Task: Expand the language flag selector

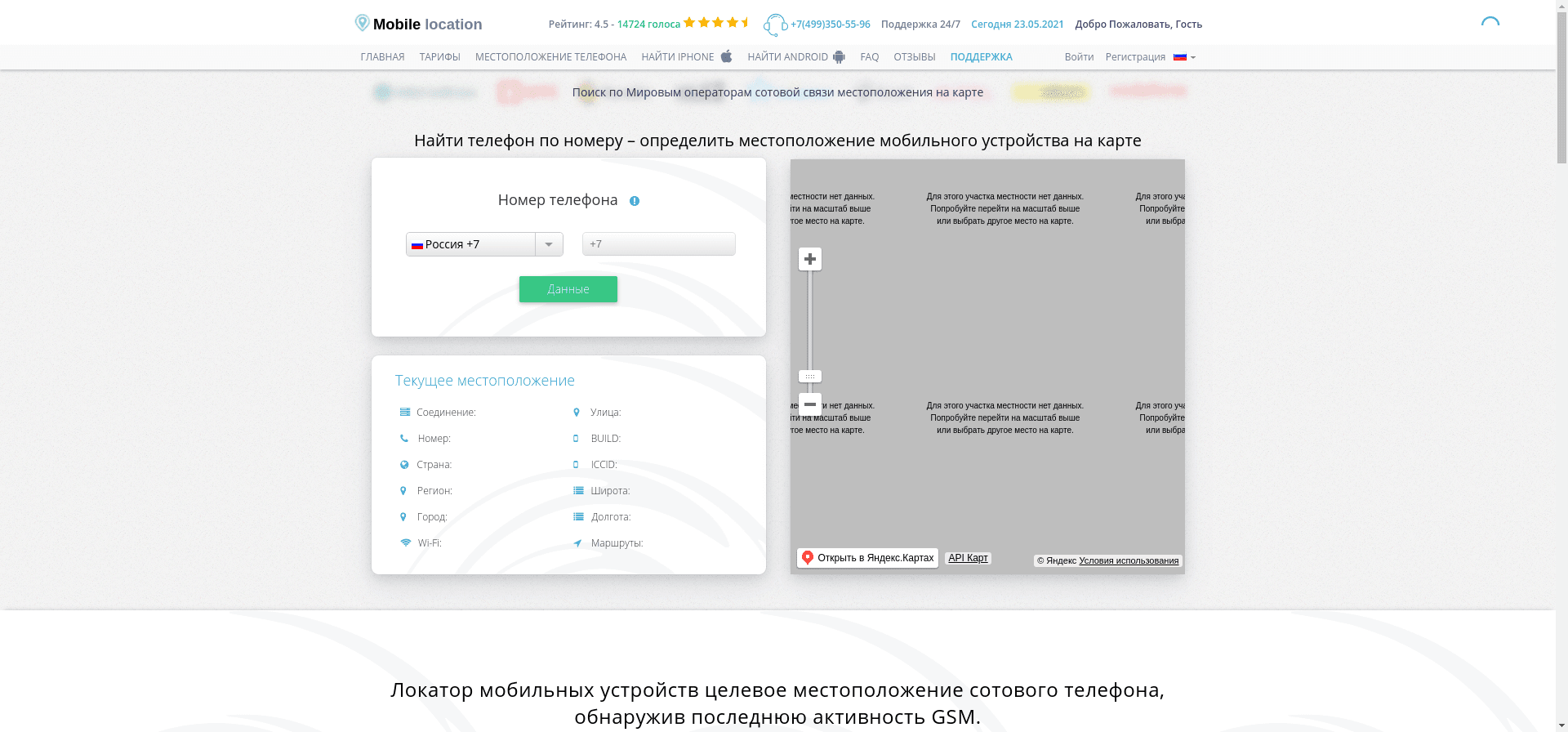Action: (x=1184, y=57)
